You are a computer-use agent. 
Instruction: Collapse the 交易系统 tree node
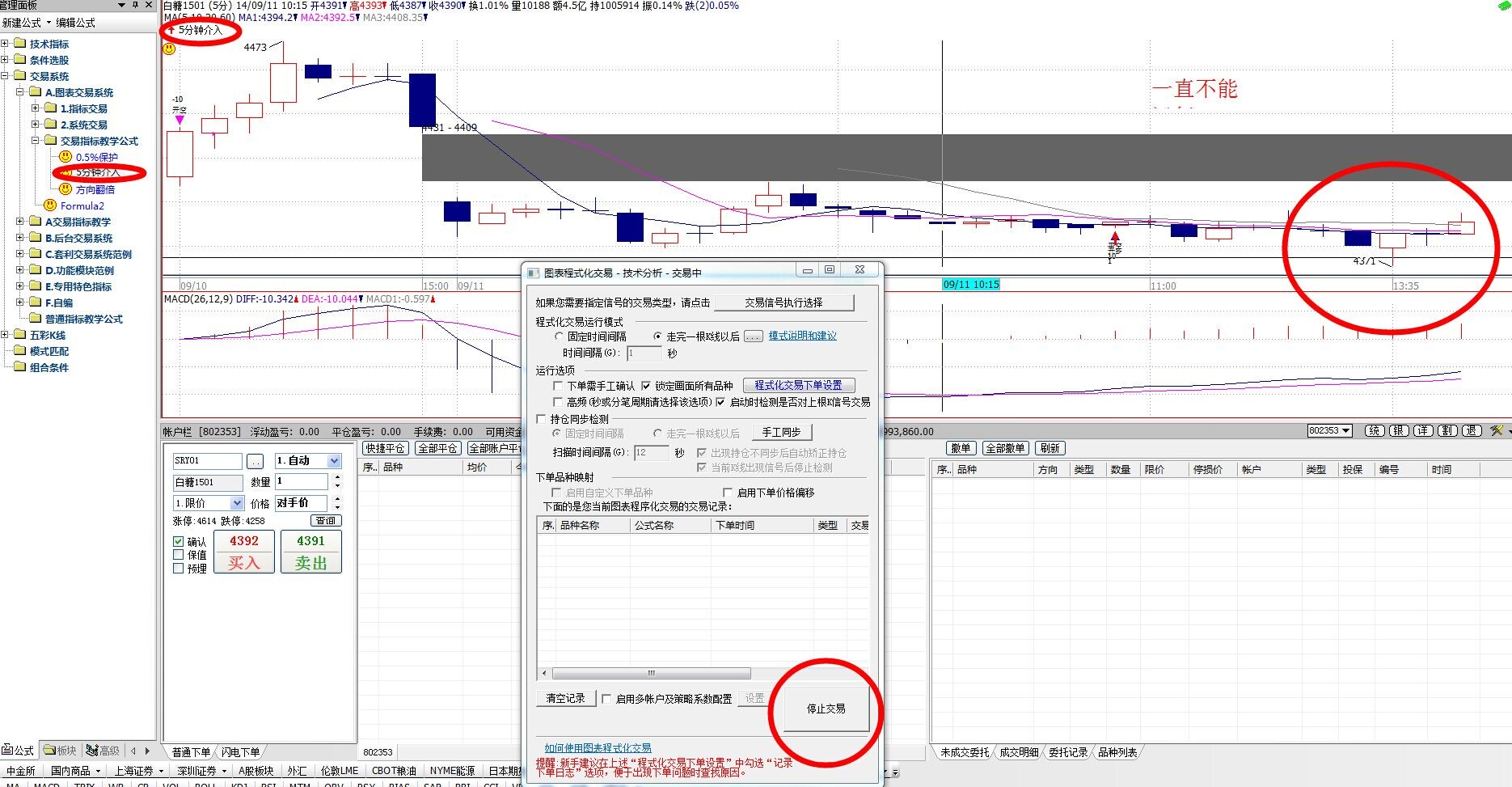[5, 76]
